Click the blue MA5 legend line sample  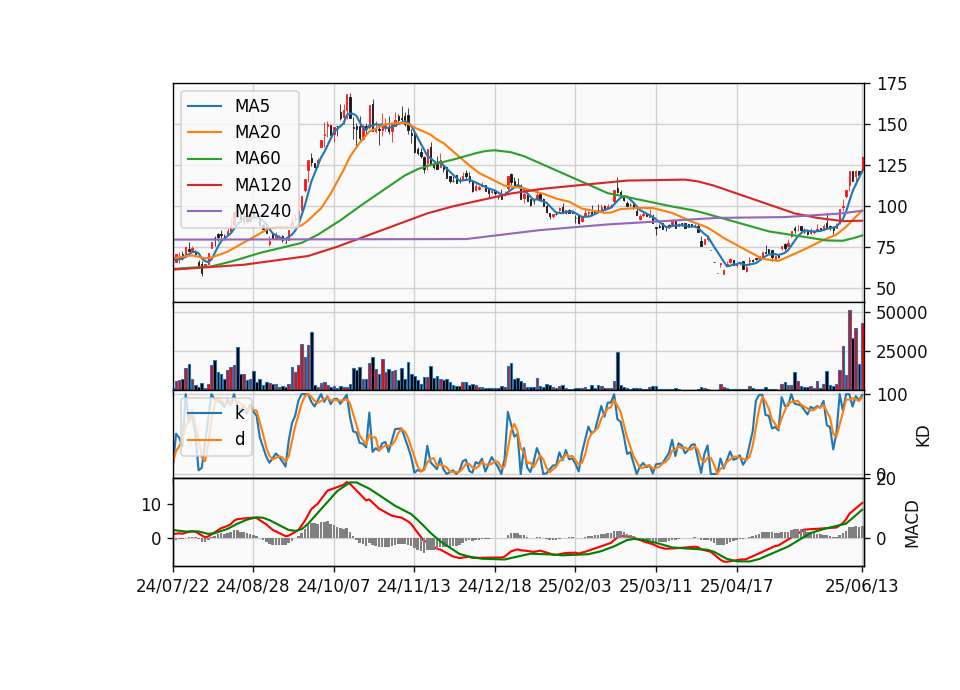pos(204,106)
